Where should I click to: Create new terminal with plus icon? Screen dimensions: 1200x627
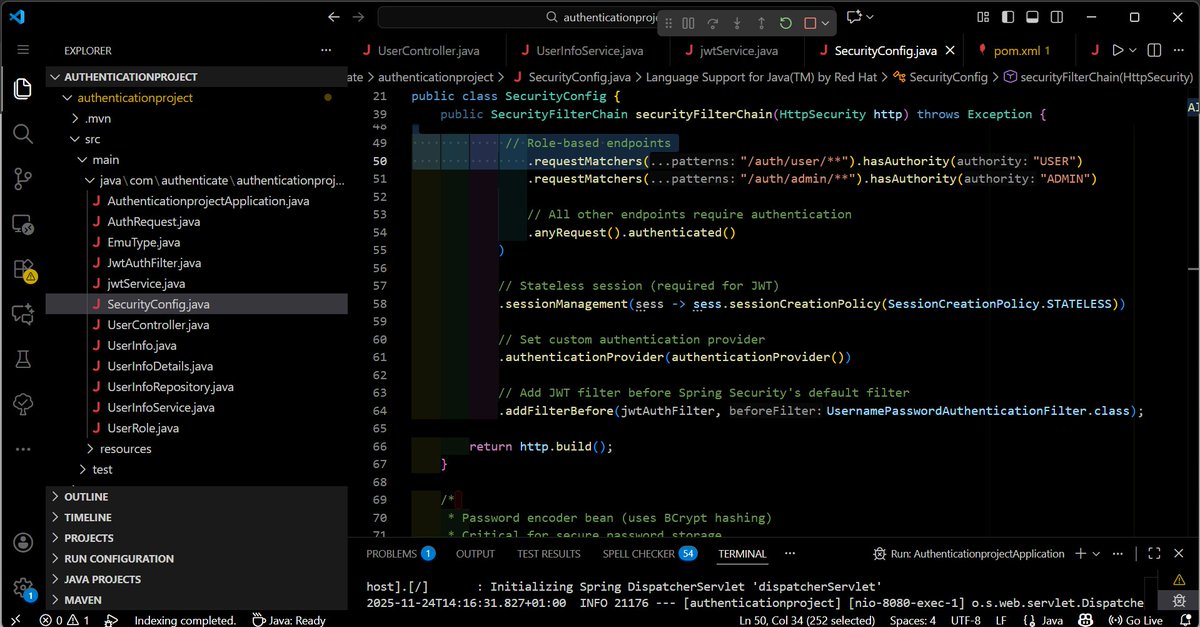[1081, 553]
